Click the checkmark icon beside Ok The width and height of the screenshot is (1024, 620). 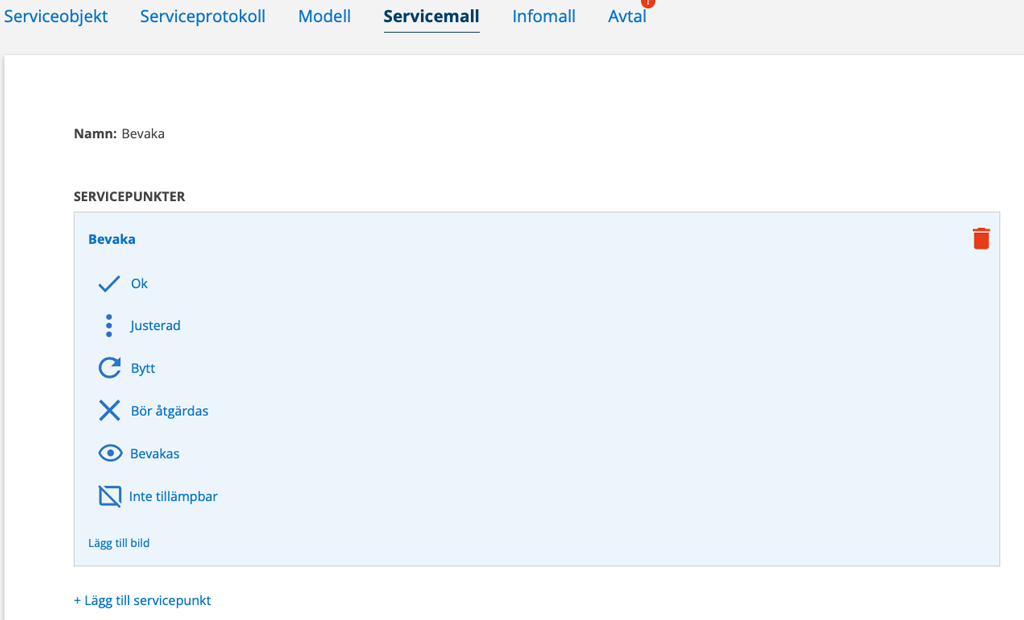[109, 284]
